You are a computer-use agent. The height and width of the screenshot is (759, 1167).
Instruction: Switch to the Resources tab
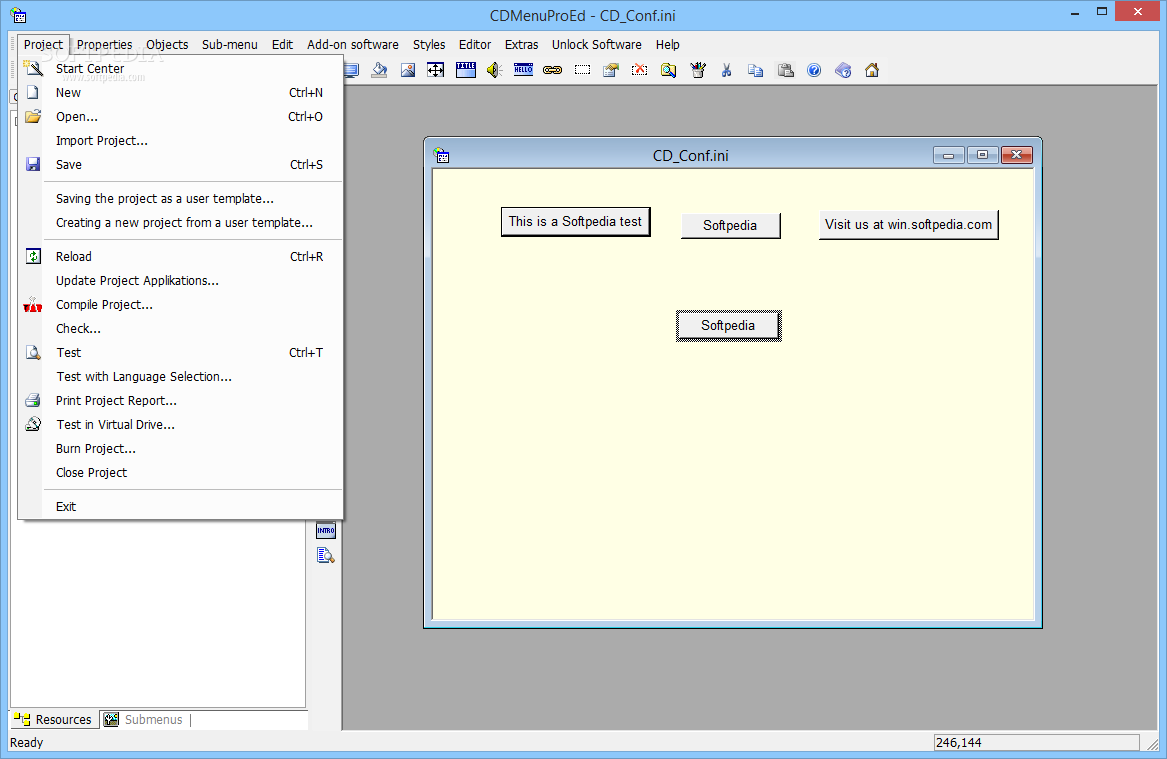54,720
